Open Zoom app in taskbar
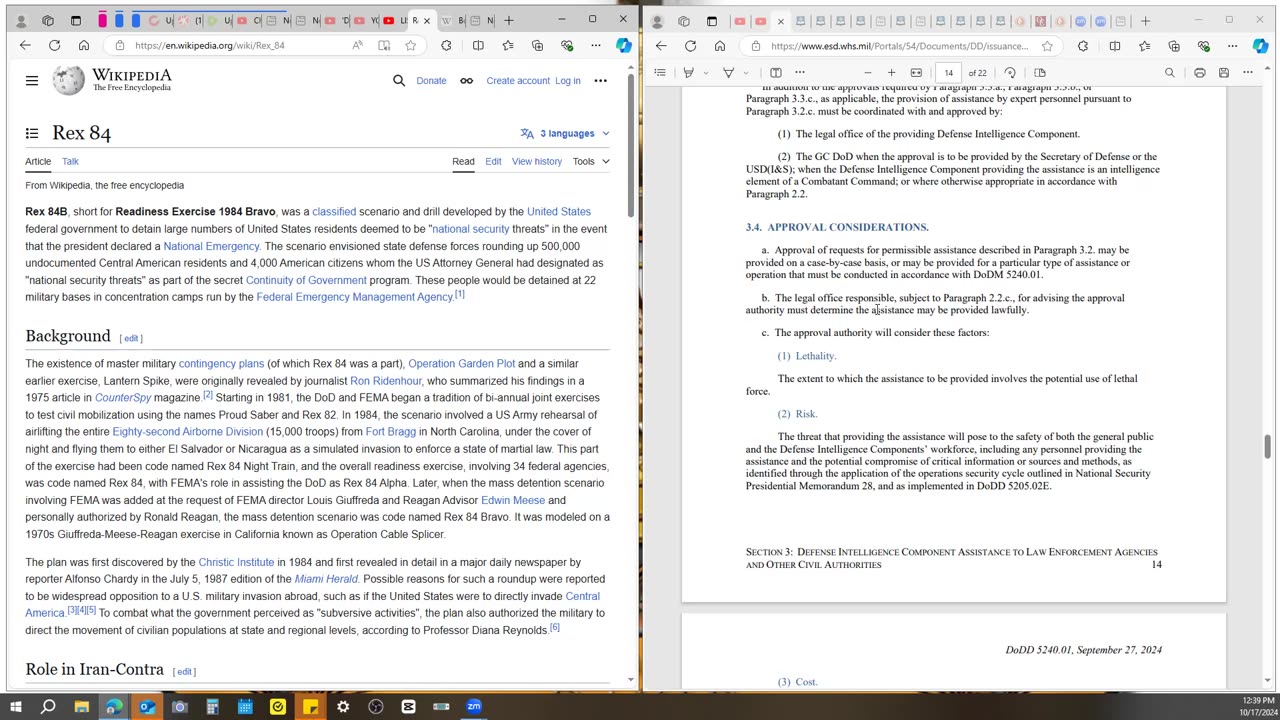1280x720 pixels. pos(474,707)
